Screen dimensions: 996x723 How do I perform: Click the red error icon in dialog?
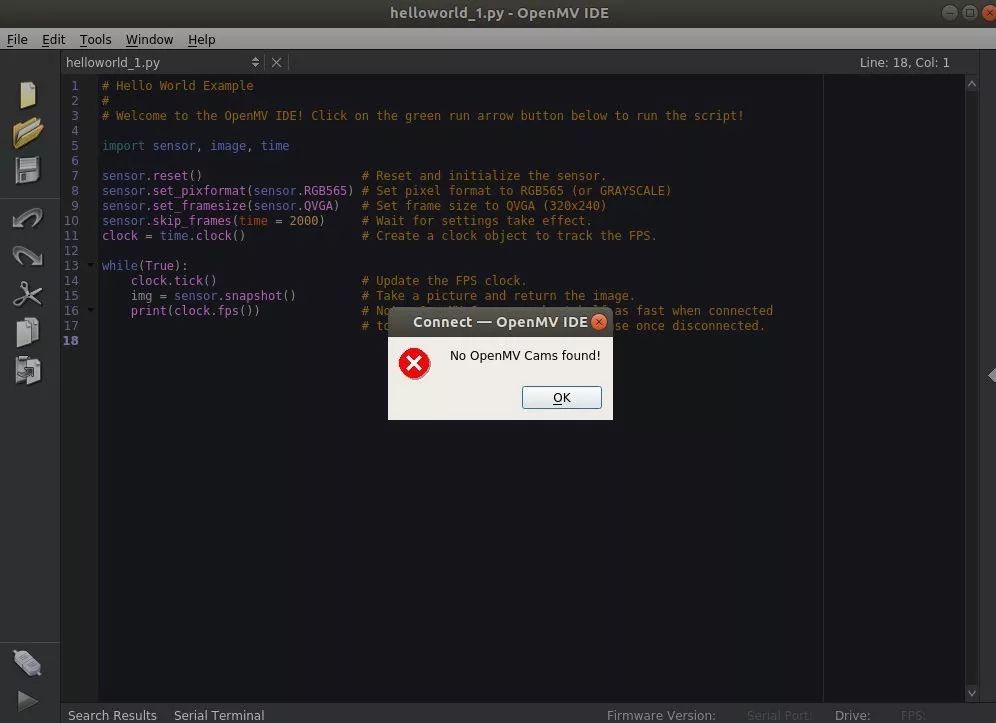coord(414,363)
